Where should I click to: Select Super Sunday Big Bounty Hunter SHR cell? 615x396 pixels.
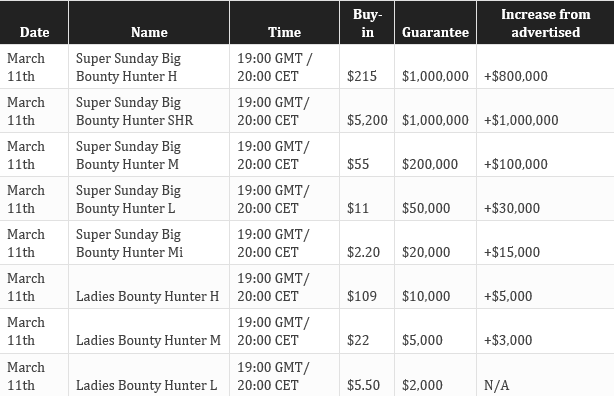coord(149,111)
